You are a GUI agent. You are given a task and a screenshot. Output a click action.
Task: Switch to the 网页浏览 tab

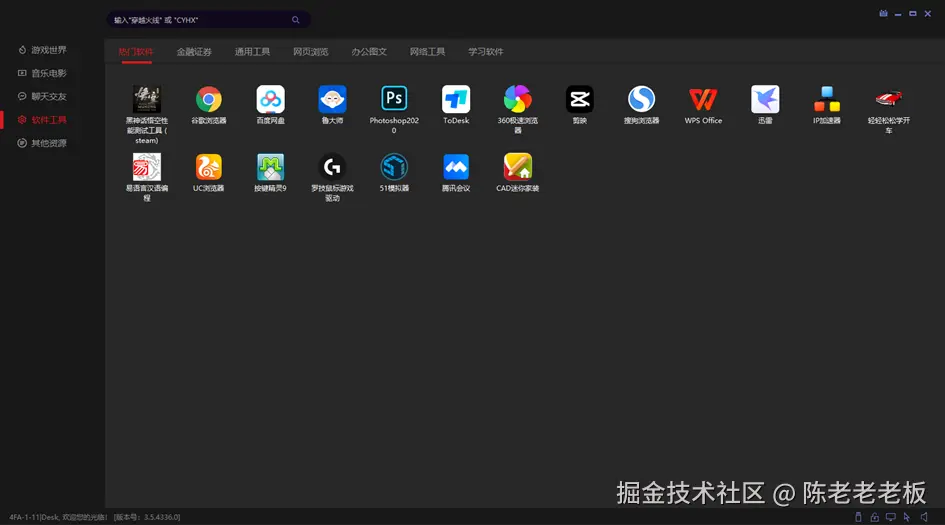(311, 52)
